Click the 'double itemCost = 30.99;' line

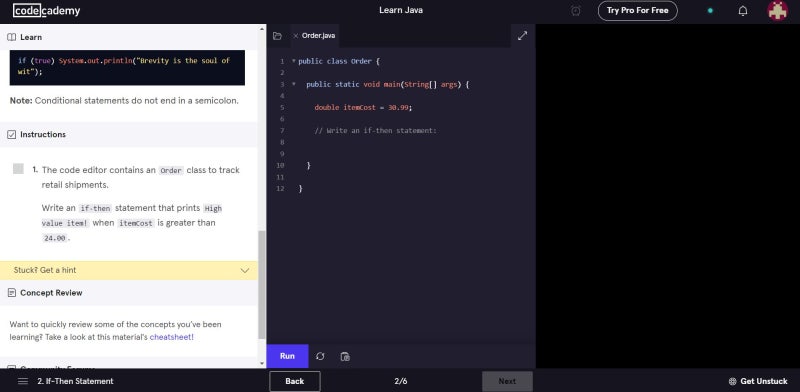coord(363,107)
